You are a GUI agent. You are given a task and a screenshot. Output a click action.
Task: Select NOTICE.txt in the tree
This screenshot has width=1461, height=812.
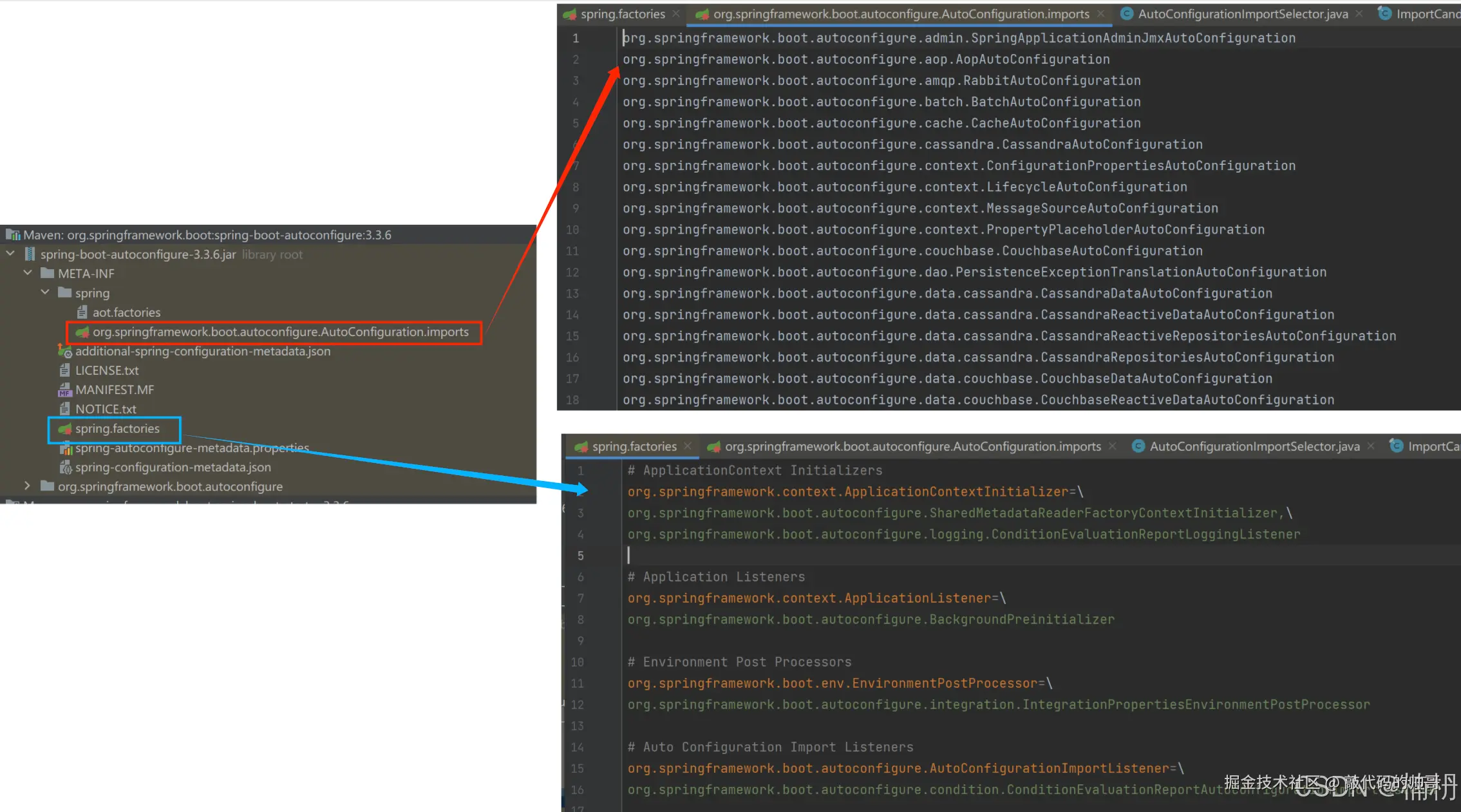point(106,409)
